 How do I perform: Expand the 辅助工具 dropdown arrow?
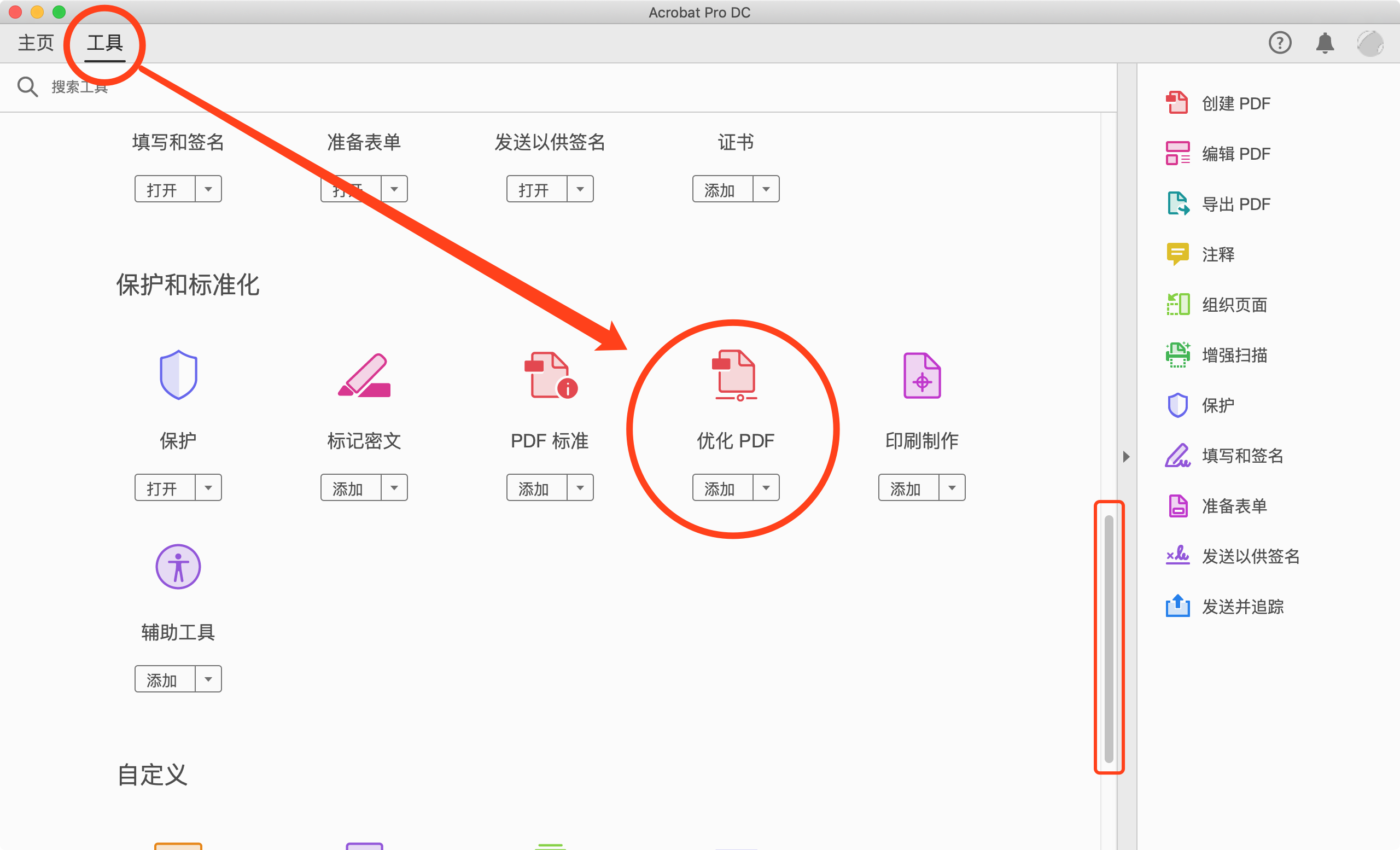pos(208,679)
